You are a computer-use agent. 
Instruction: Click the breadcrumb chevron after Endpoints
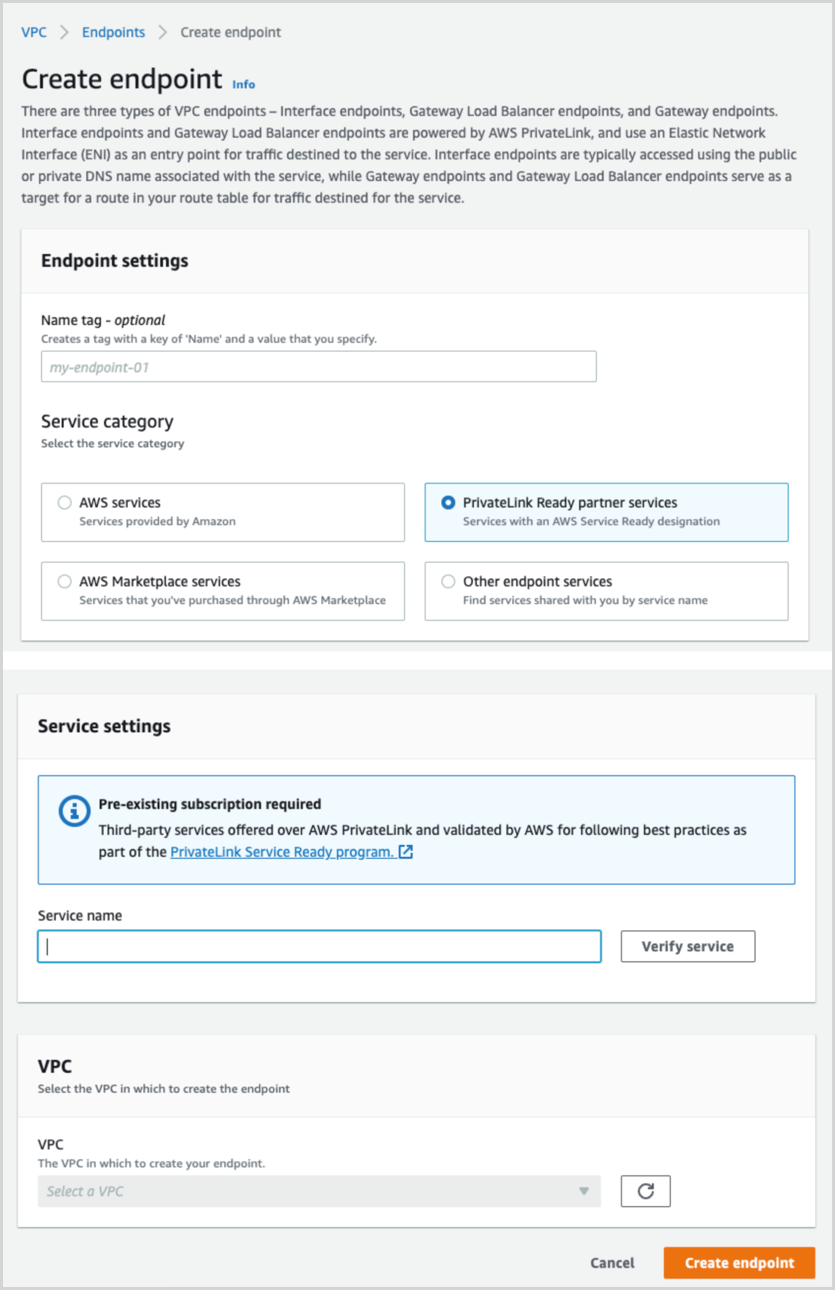pyautogui.click(x=163, y=32)
